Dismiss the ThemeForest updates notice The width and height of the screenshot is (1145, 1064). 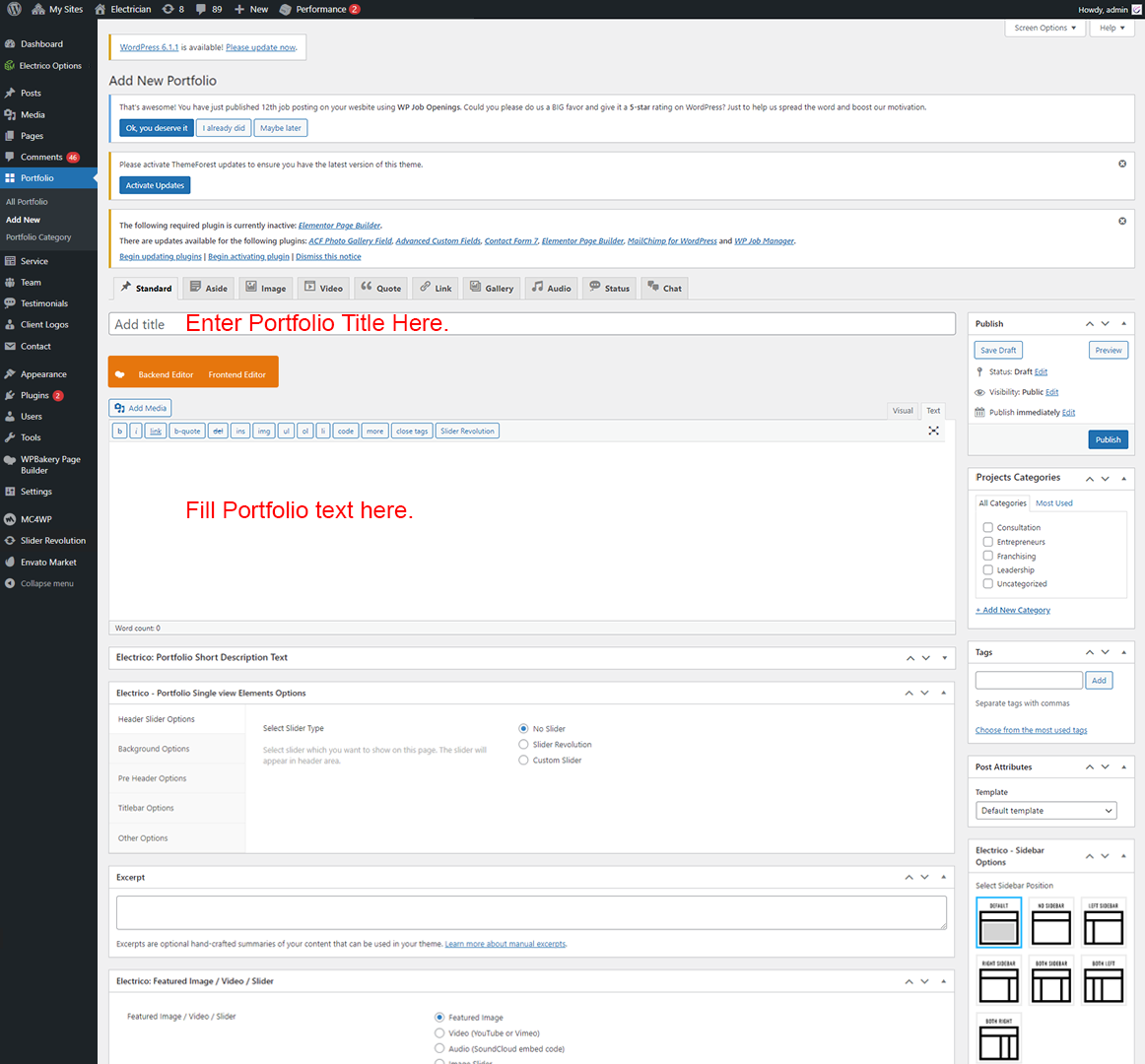[x=1121, y=164]
